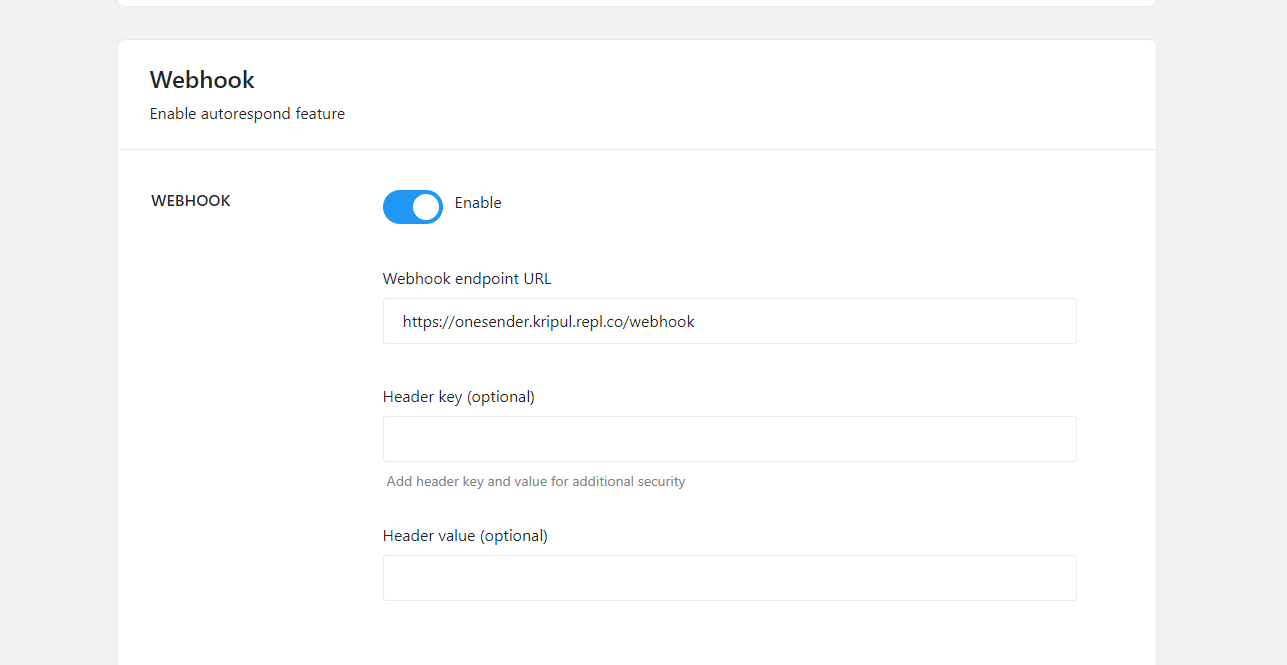Click the white knob of the webhook switch
The height and width of the screenshot is (665, 1287).
click(x=426, y=207)
